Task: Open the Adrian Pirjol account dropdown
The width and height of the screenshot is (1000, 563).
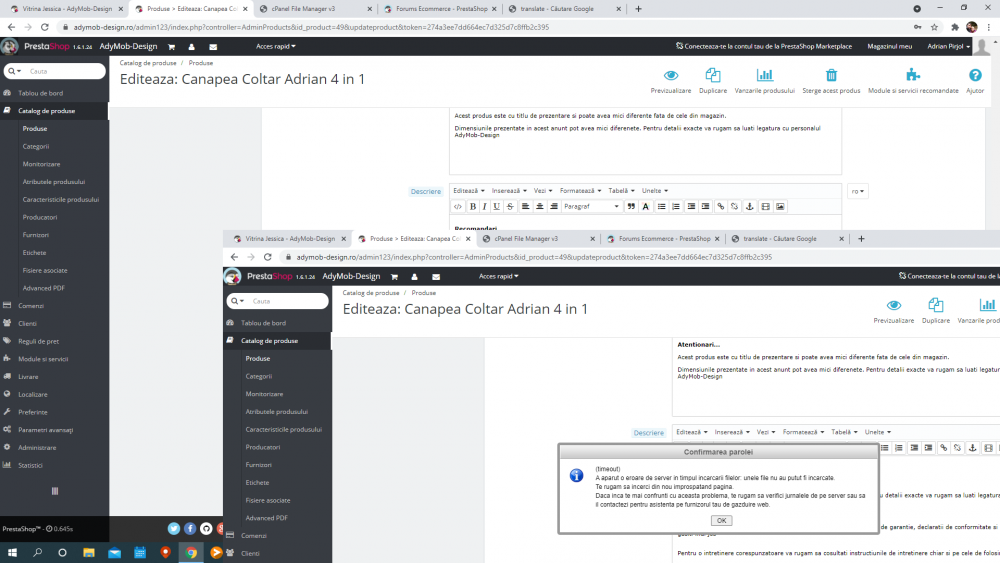Action: point(948,47)
